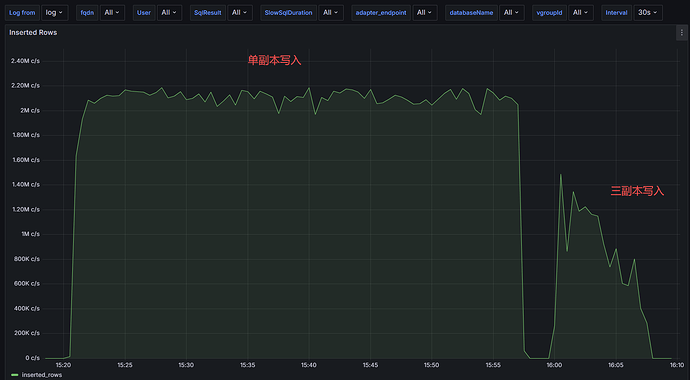Viewport: 690px width, 380px height.
Task: Click the fqdn variable label
Action: (x=87, y=13)
